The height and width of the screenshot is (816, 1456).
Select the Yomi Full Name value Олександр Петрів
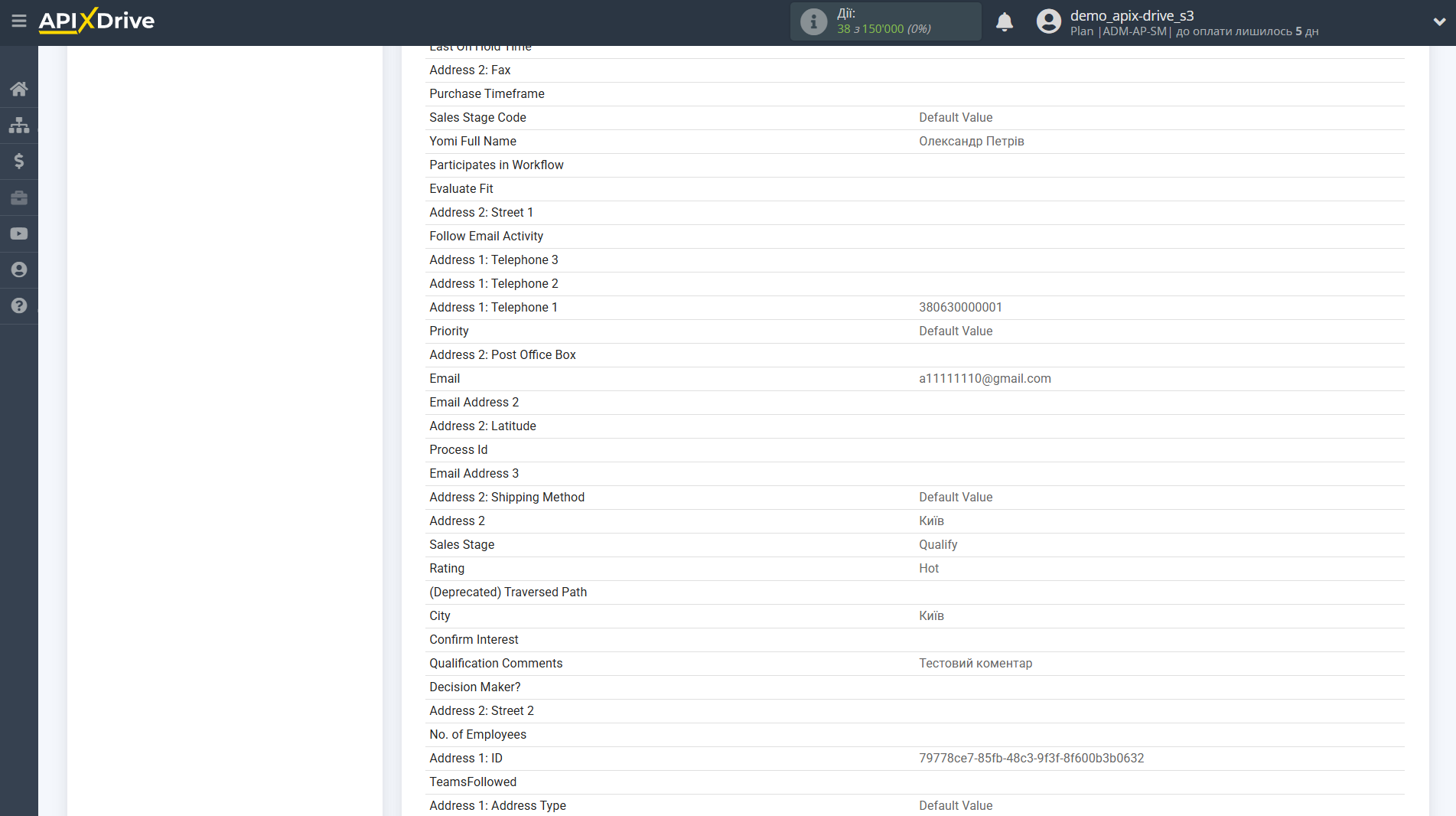click(x=971, y=141)
